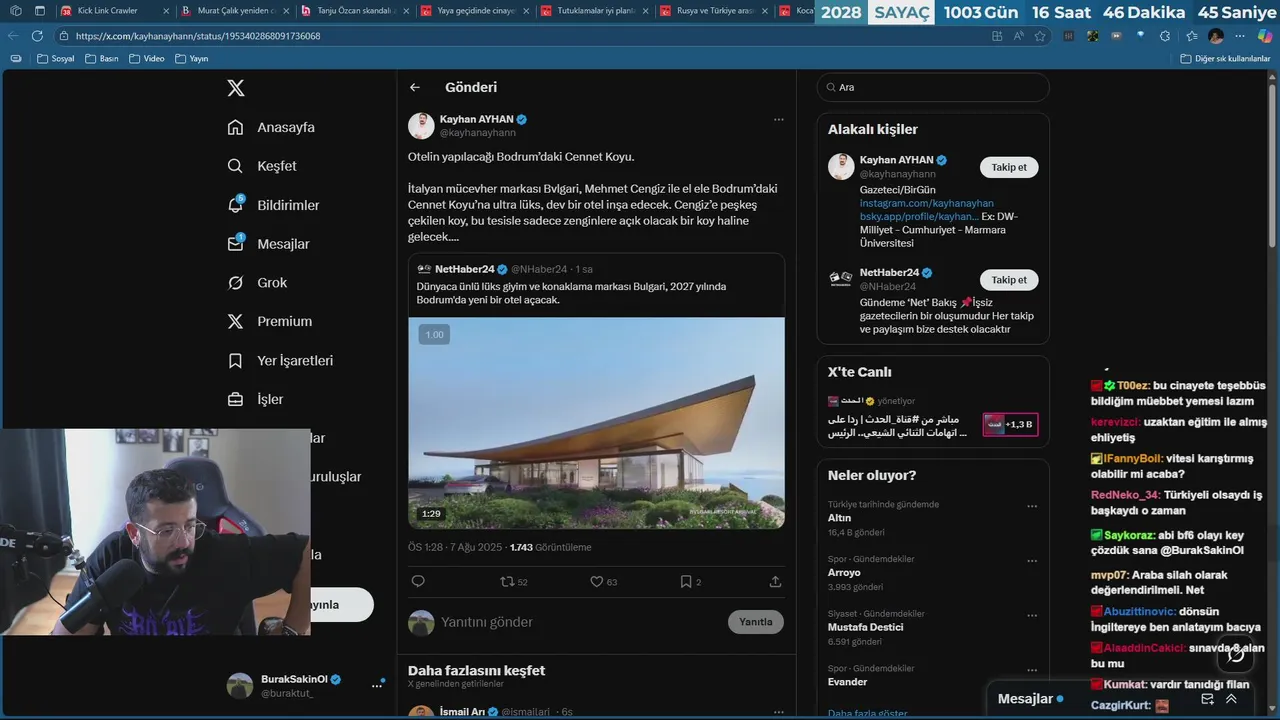
Task: Like the post with 63 likes
Action: [x=603, y=581]
